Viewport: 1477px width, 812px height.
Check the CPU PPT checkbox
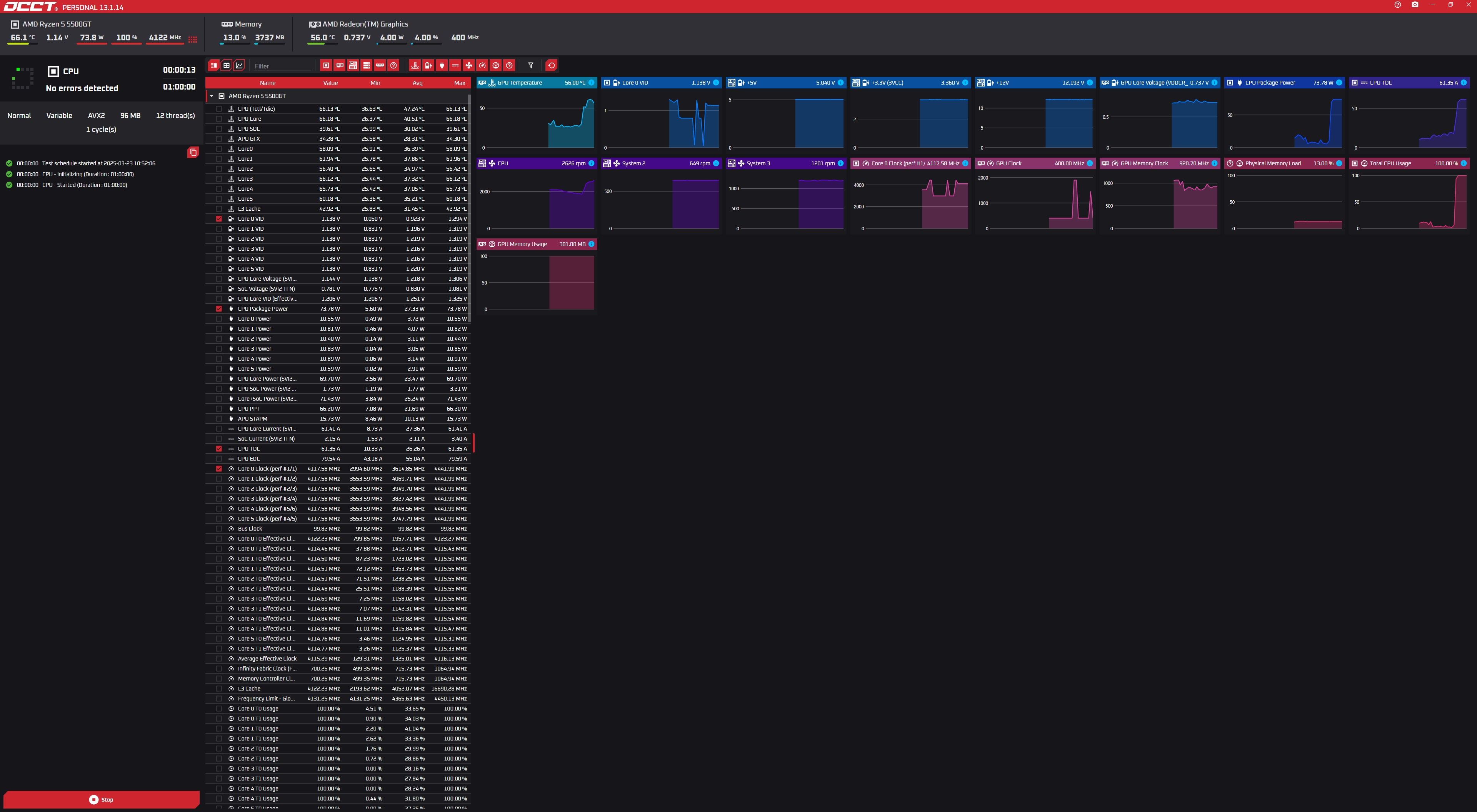pos(219,409)
